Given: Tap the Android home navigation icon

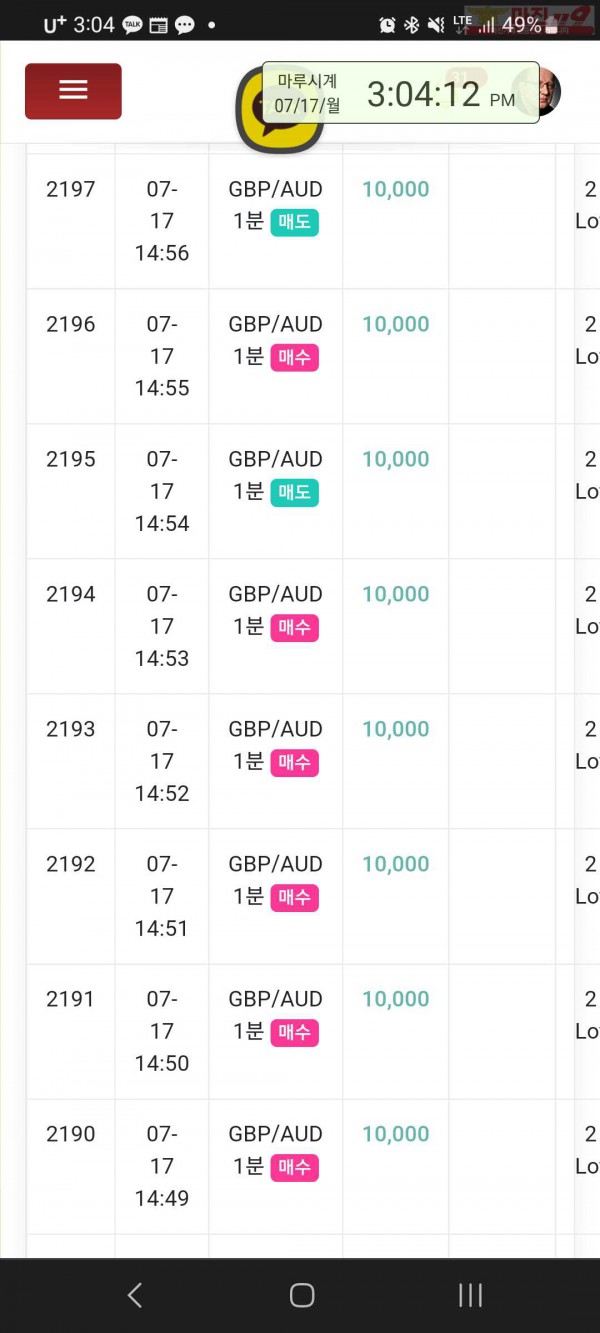Looking at the screenshot, I should click(302, 1296).
